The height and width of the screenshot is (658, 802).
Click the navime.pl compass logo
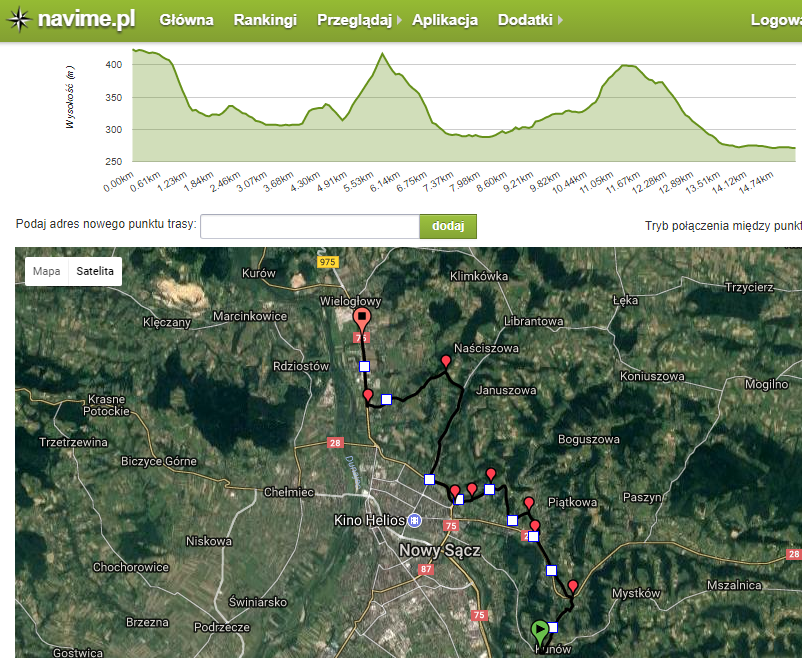pos(19,20)
